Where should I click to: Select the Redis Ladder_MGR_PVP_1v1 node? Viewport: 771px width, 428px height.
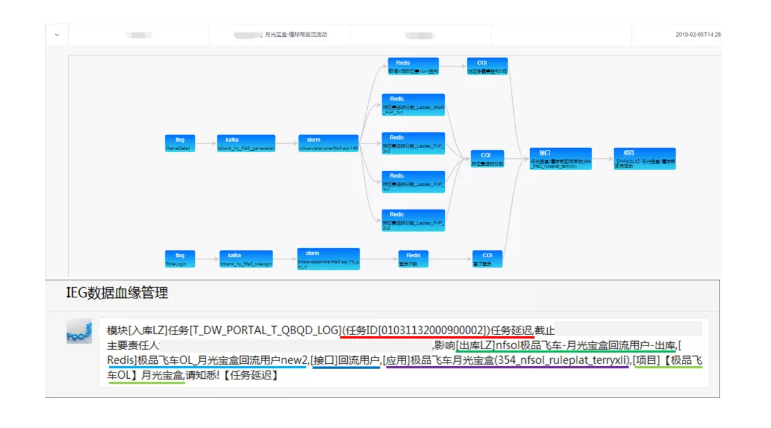(413, 105)
